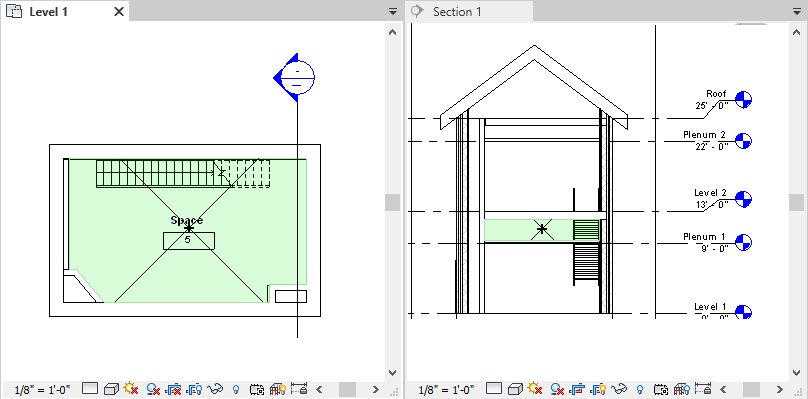Select the Plenum 1 level head symbol
The height and width of the screenshot is (399, 808).
coord(743,242)
